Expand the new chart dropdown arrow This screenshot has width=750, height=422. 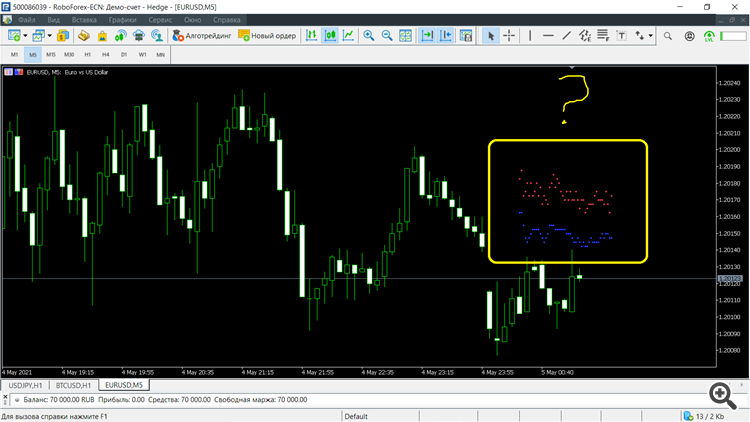pyautogui.click(x=25, y=35)
